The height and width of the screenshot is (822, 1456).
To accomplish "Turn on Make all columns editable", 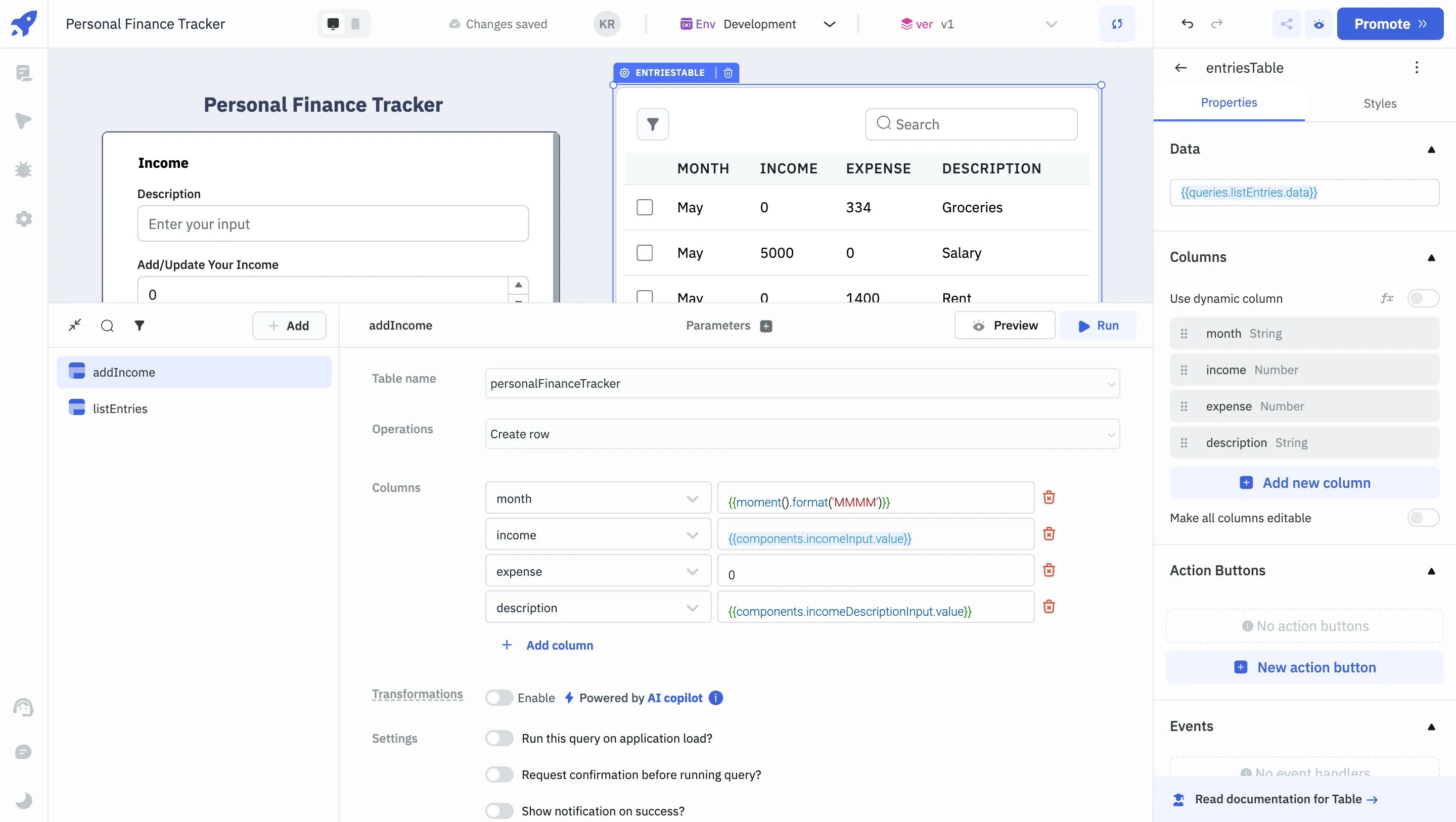I will (1422, 518).
